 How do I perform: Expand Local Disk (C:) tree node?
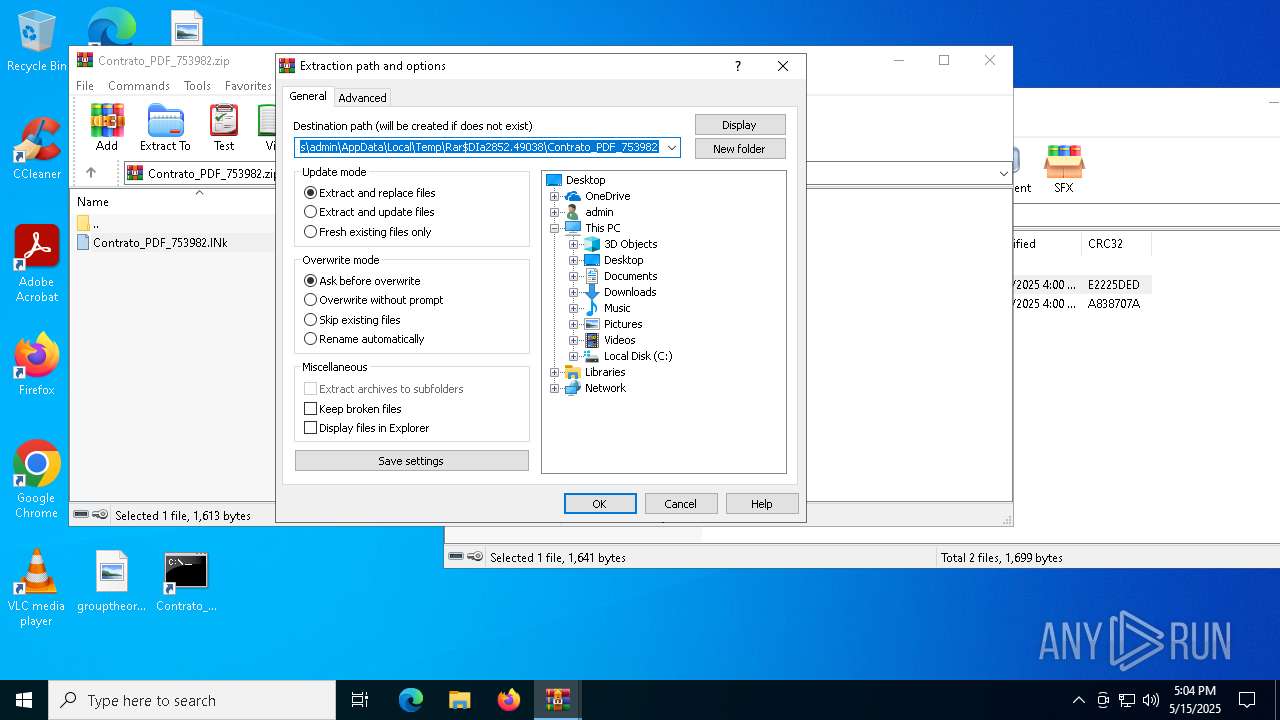(x=574, y=356)
